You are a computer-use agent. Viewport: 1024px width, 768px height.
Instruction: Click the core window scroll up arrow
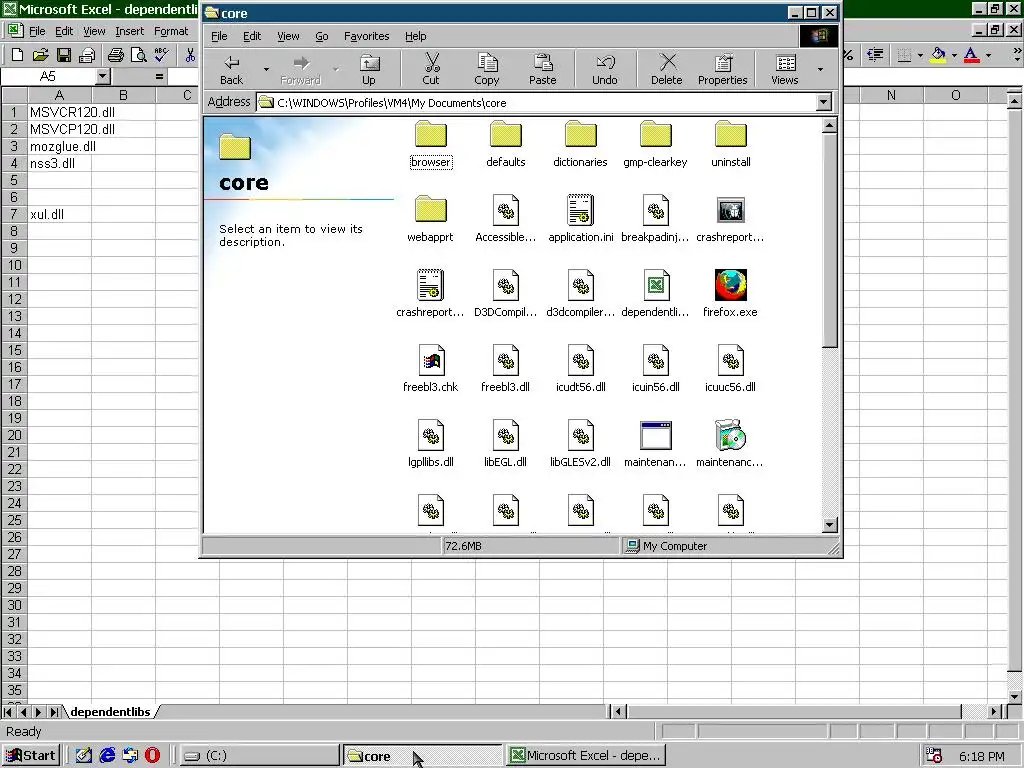[829, 125]
